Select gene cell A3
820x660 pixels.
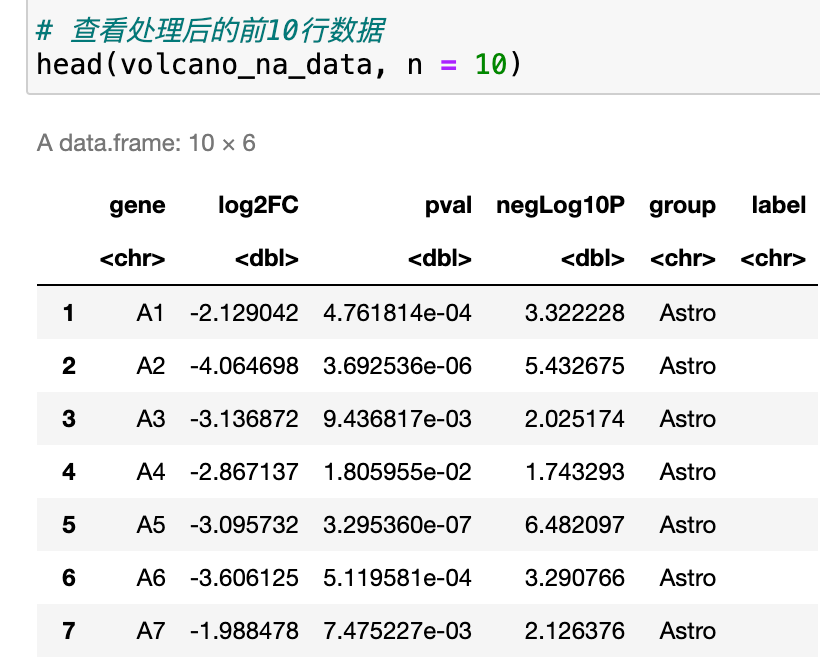[151, 419]
